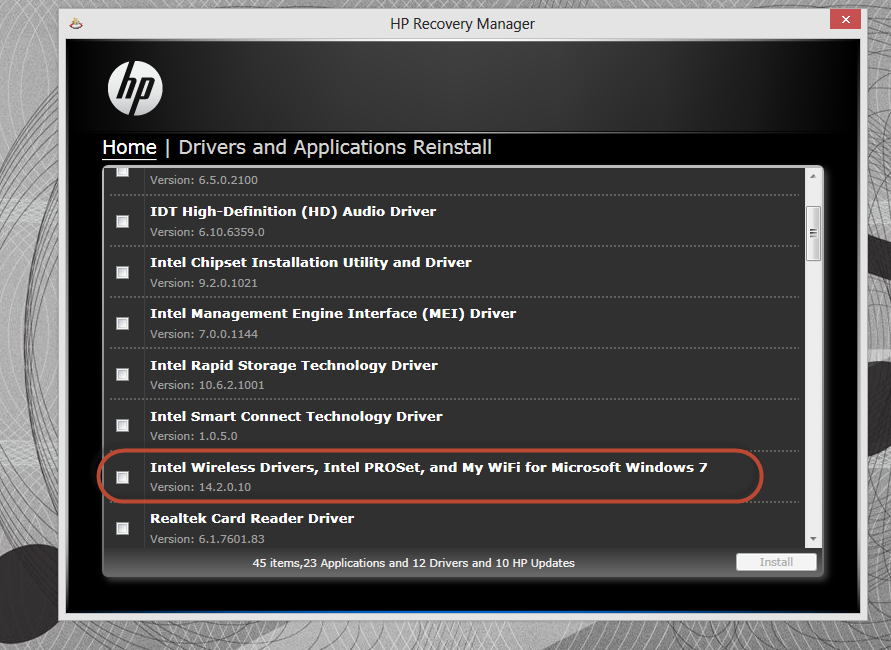
Task: Check the Intel Smart Connect Technology checkbox
Action: coord(122,425)
